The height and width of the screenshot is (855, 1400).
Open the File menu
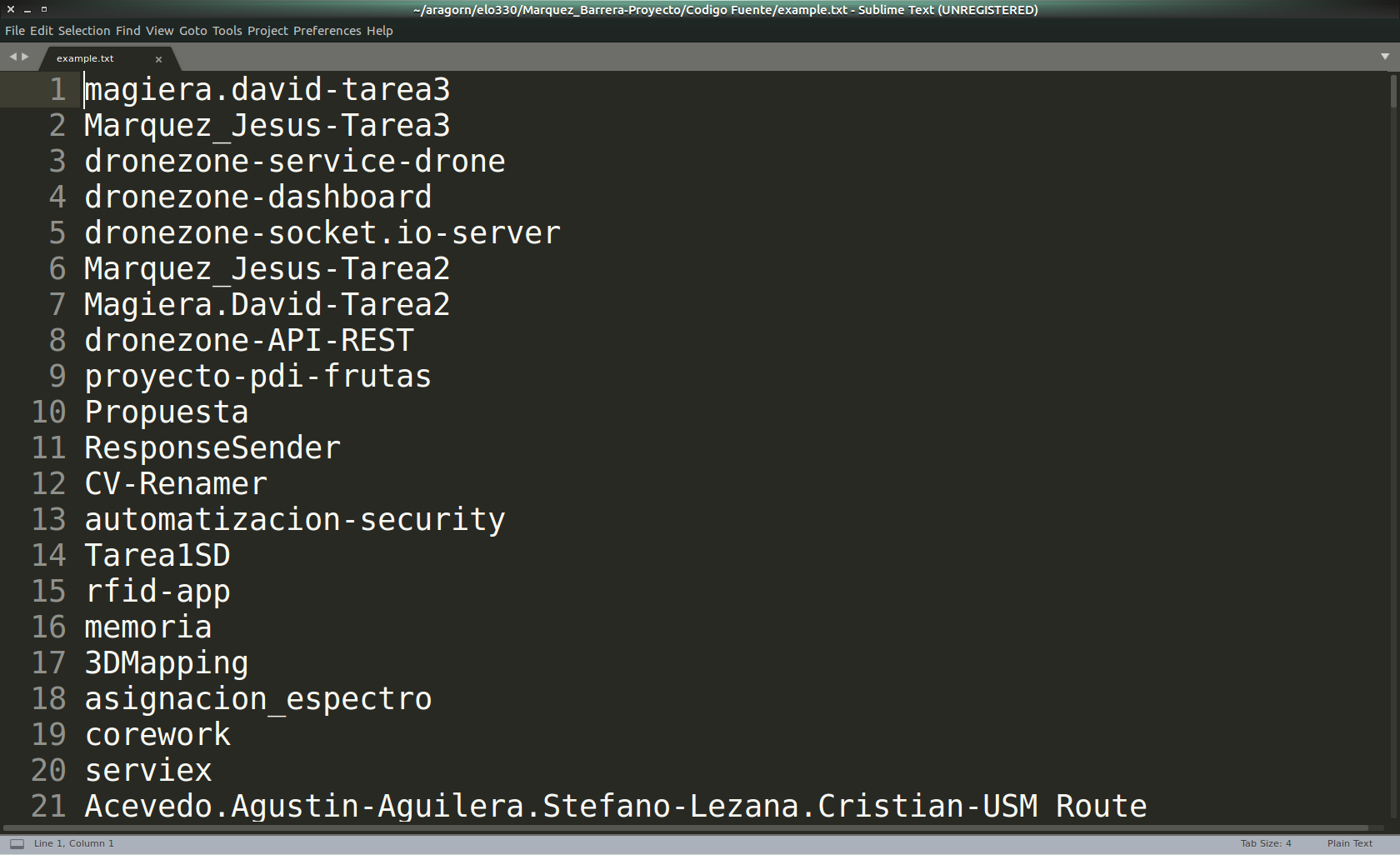click(15, 31)
